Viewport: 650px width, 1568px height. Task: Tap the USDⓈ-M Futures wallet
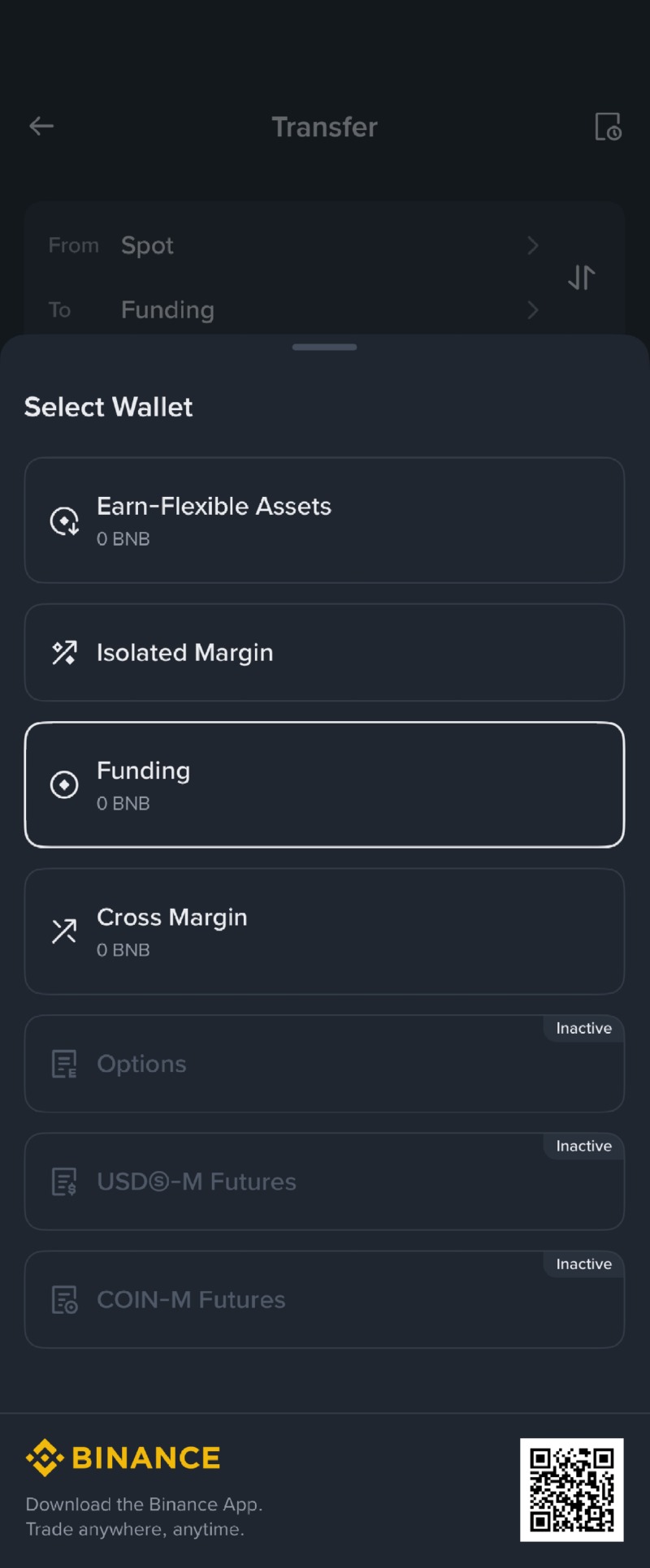(x=325, y=1181)
